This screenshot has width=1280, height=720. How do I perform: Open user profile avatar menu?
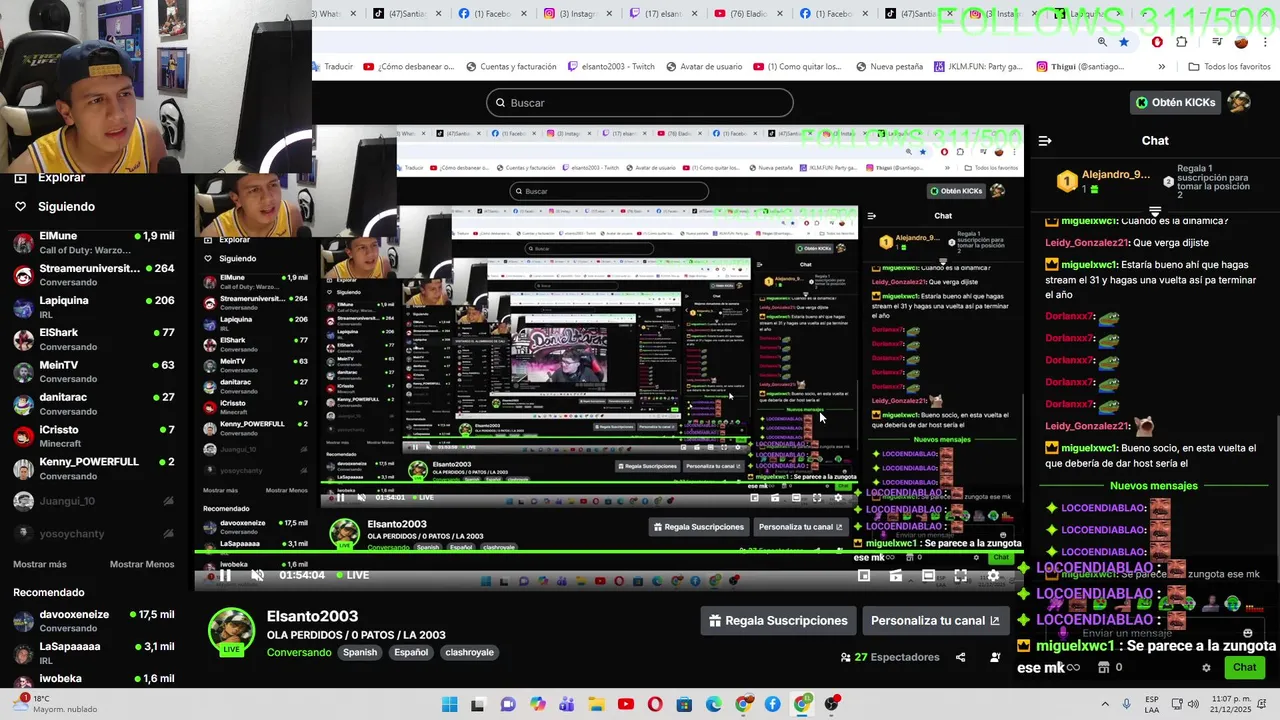pos(1239,102)
